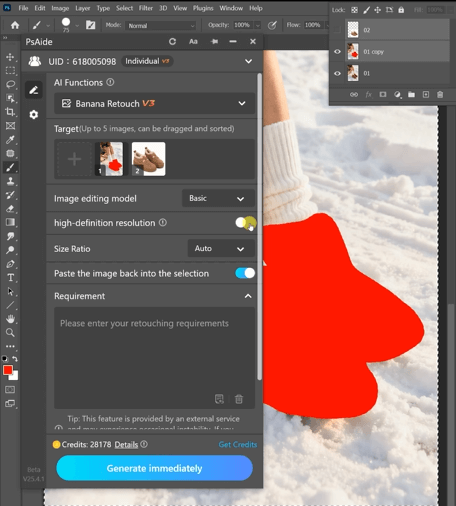Create a new group folder icon
The width and height of the screenshot is (456, 506).
point(411,95)
